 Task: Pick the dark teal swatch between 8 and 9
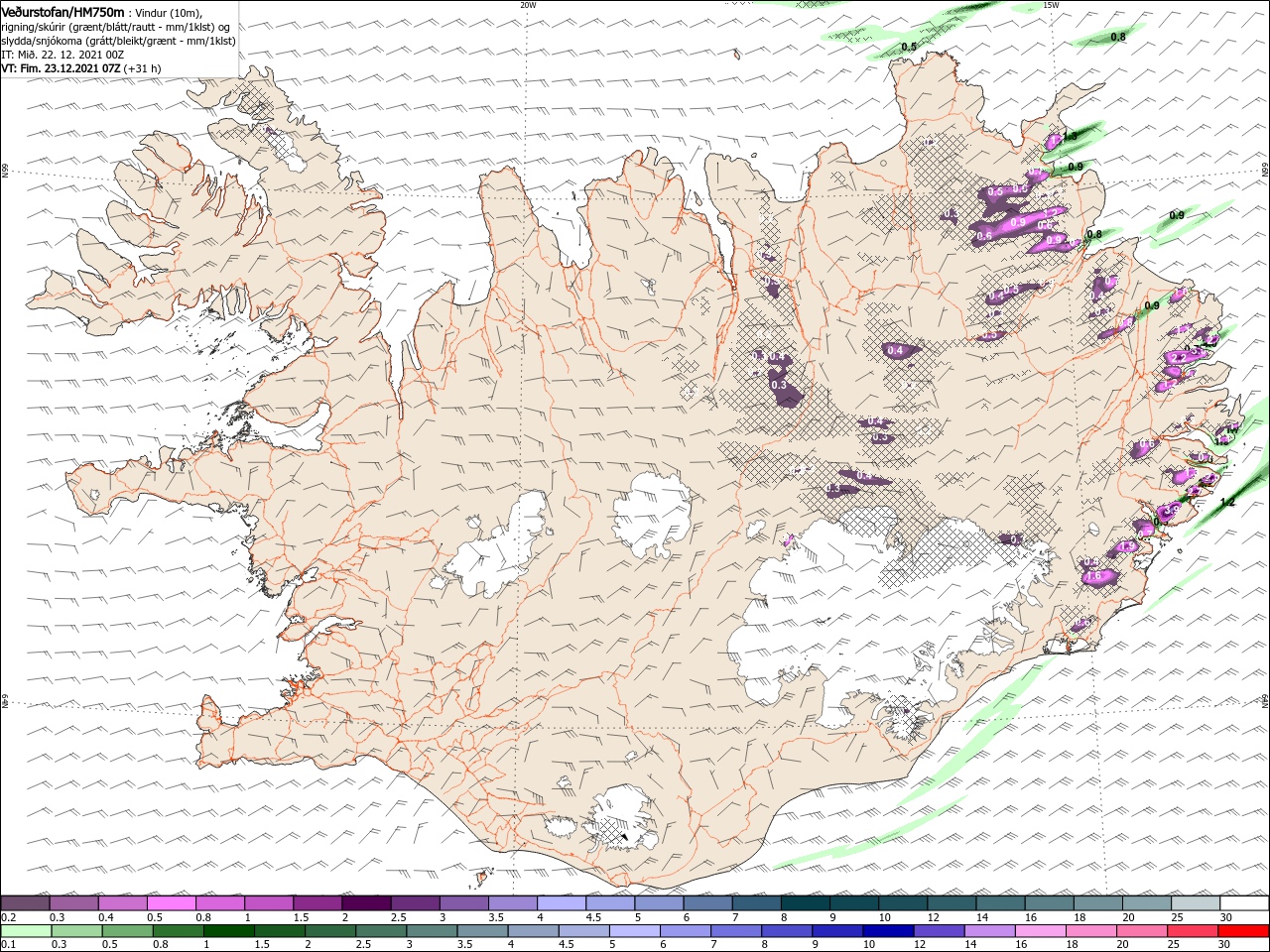tap(805, 903)
